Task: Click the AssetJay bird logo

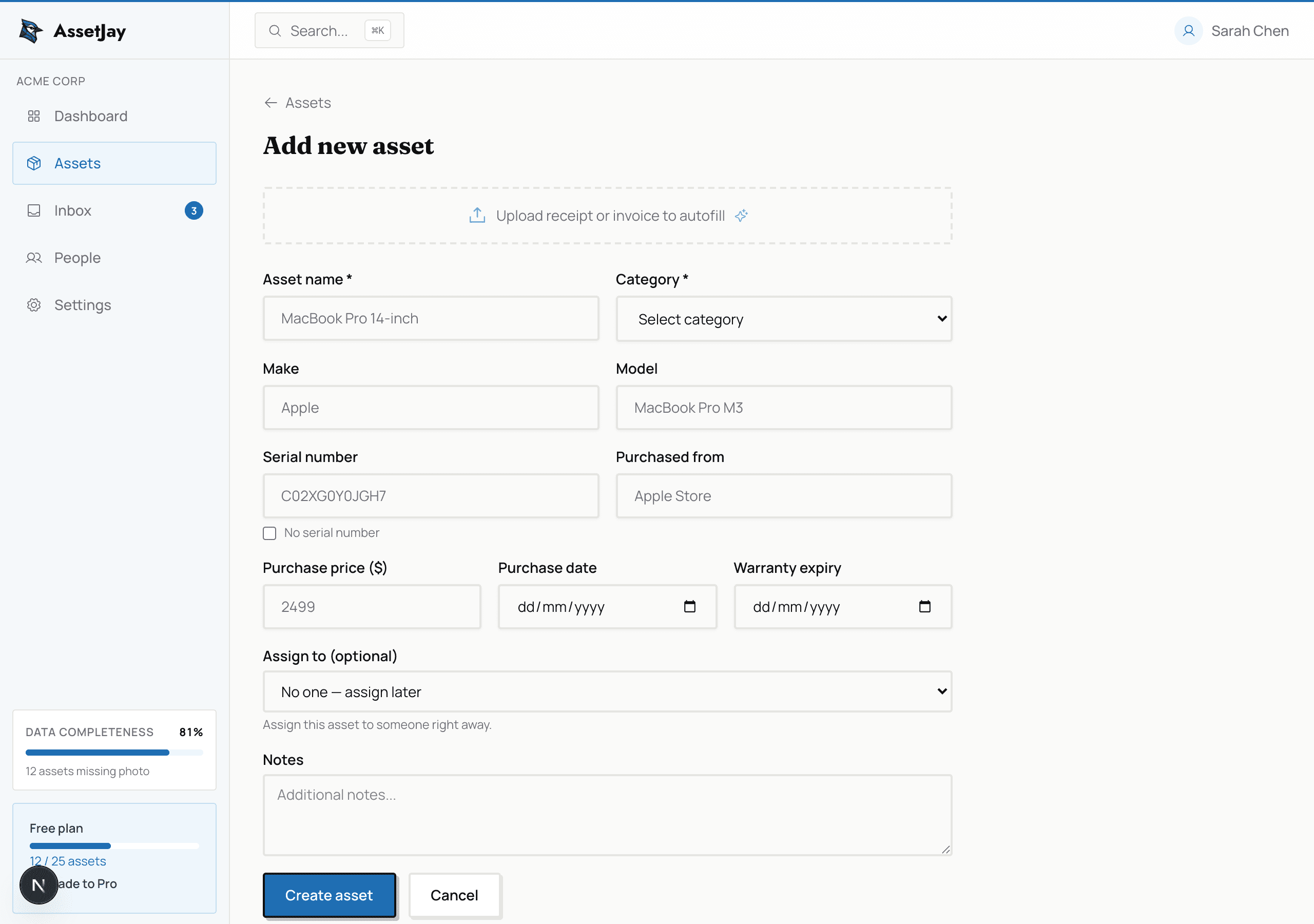Action: 30,30
